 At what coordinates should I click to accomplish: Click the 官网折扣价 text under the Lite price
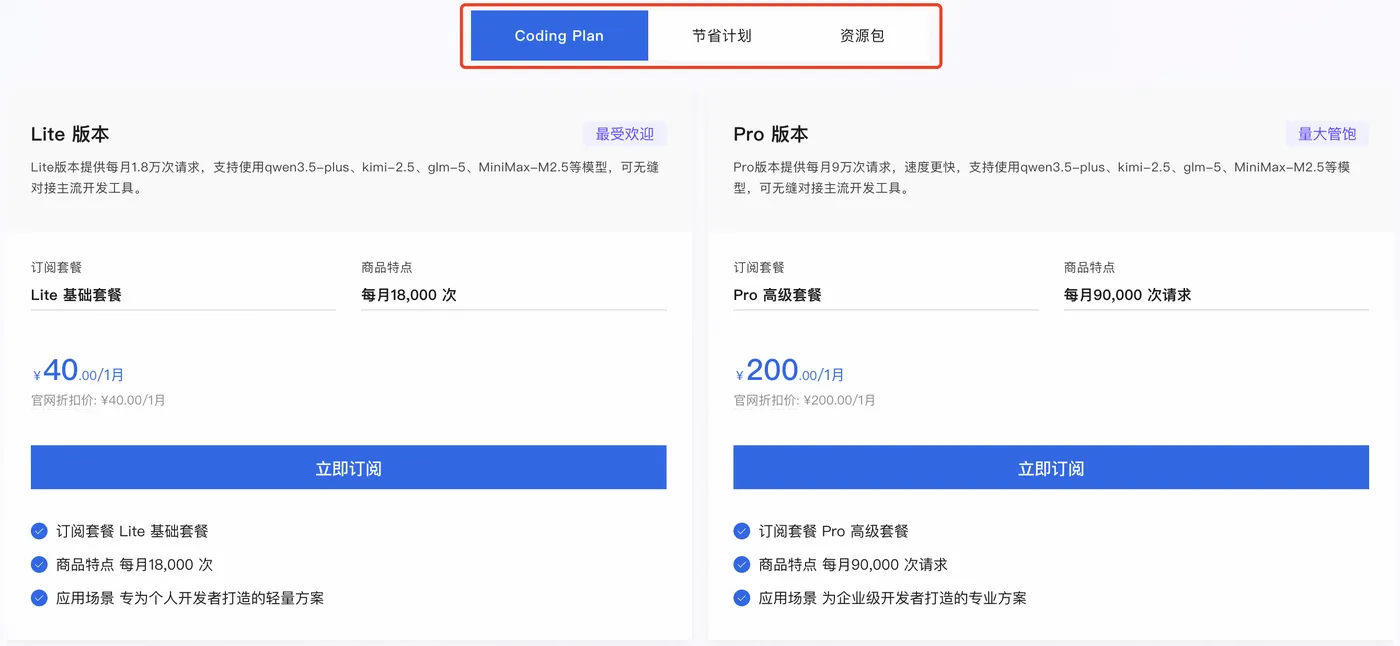tap(99, 400)
